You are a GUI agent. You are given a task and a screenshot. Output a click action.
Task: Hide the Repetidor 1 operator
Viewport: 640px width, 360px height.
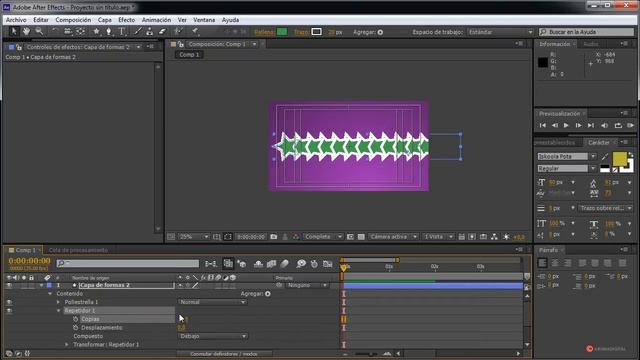(9, 311)
